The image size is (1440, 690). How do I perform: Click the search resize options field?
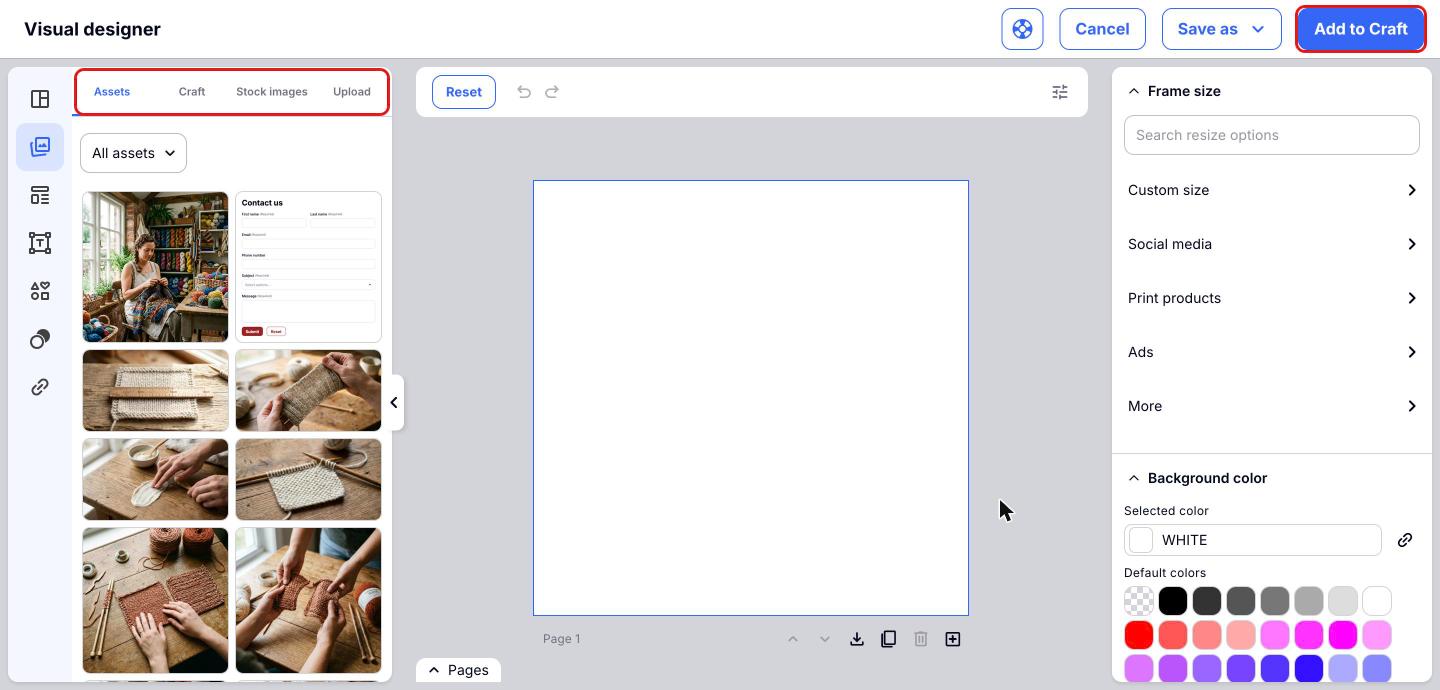click(x=1272, y=135)
